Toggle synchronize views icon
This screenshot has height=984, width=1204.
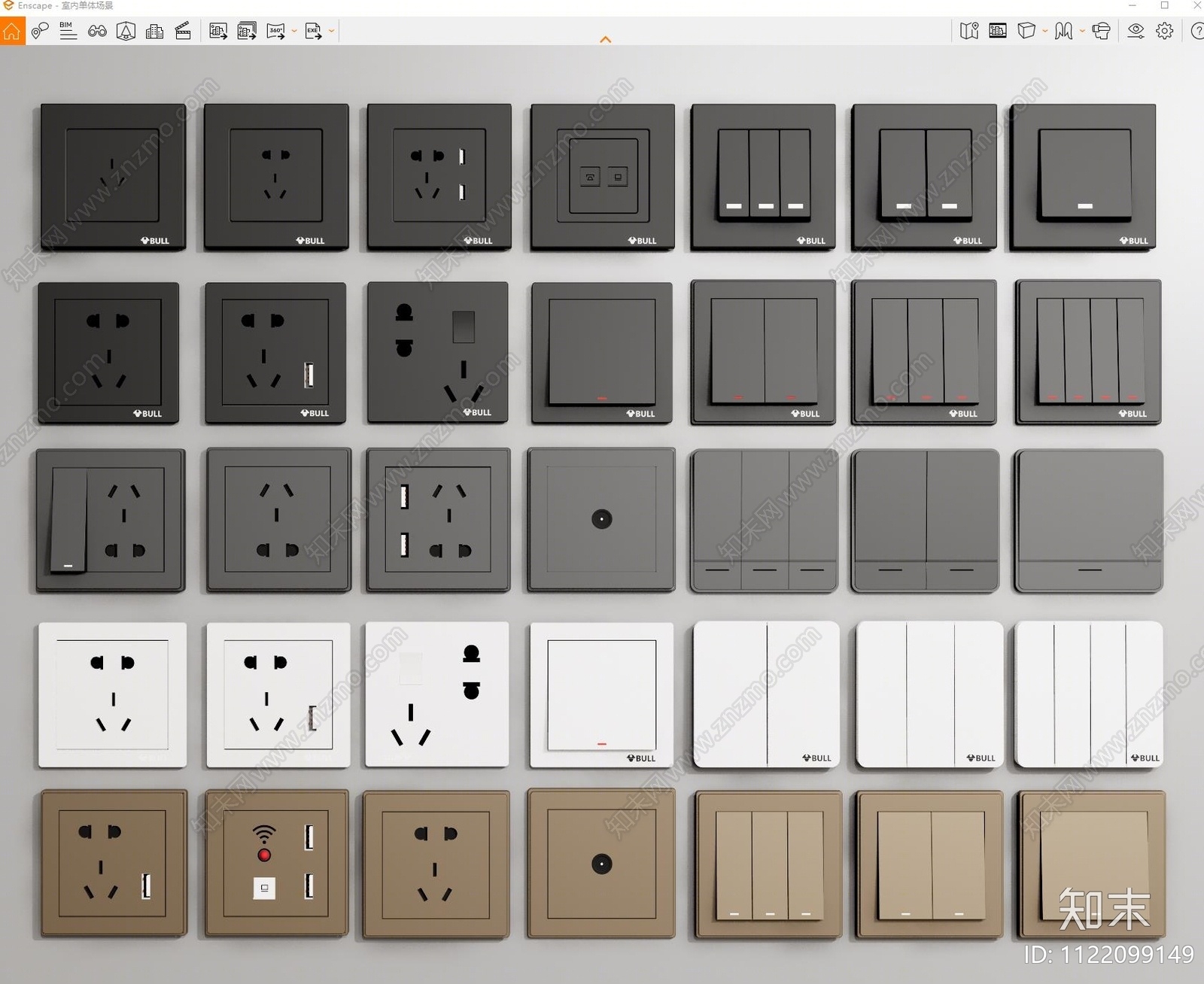(126, 31)
